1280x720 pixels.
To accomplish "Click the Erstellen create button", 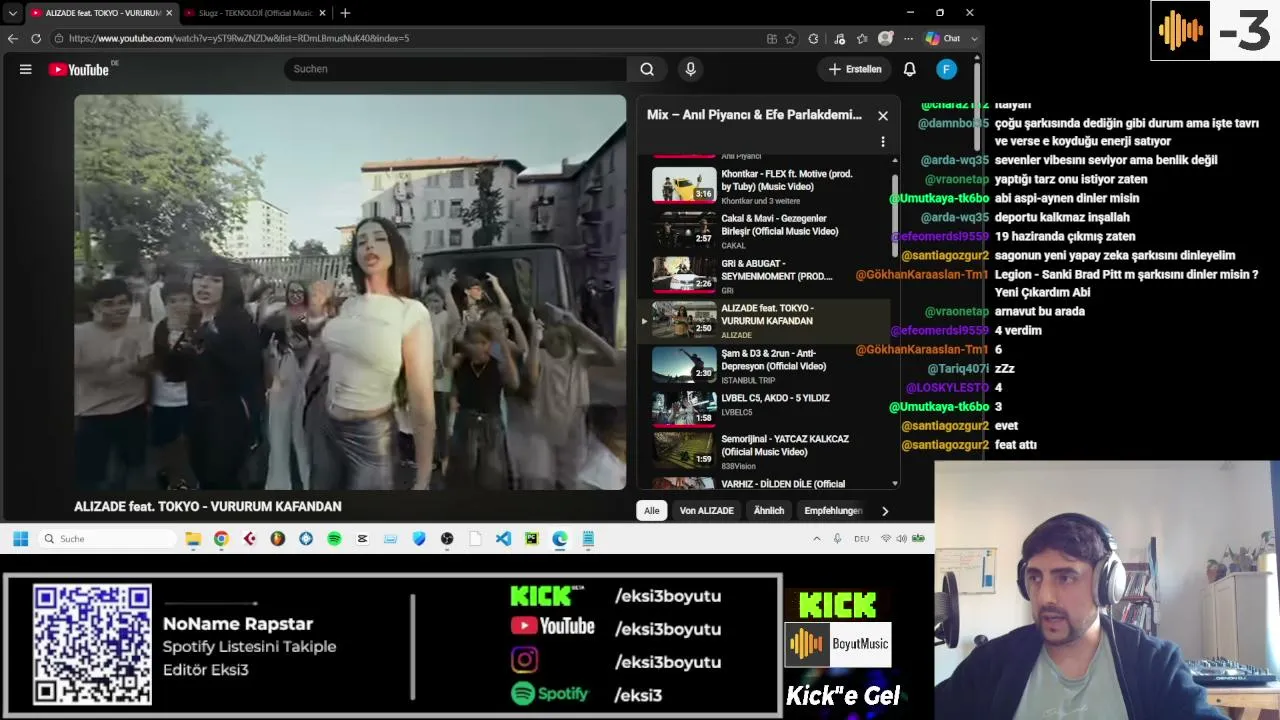I will (855, 69).
